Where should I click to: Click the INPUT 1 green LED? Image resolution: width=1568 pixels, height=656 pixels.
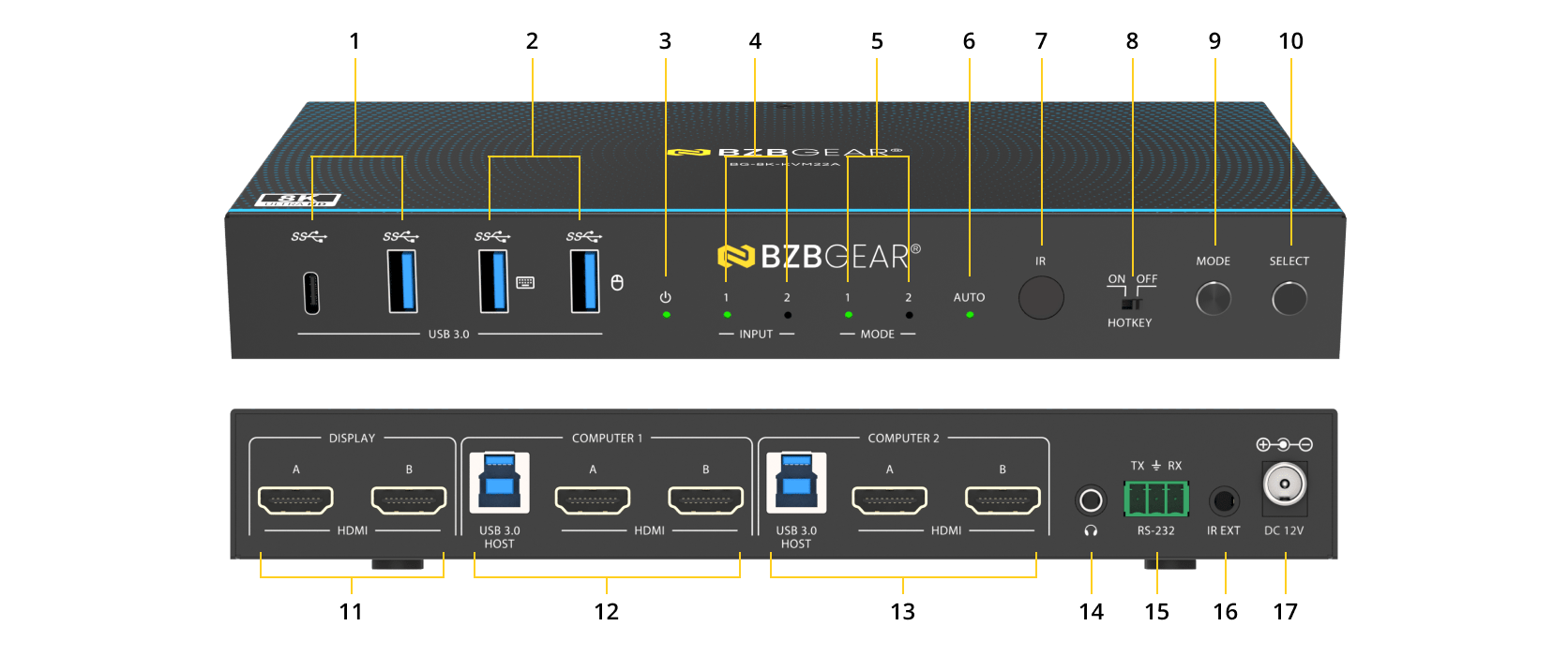pyautogui.click(x=727, y=315)
